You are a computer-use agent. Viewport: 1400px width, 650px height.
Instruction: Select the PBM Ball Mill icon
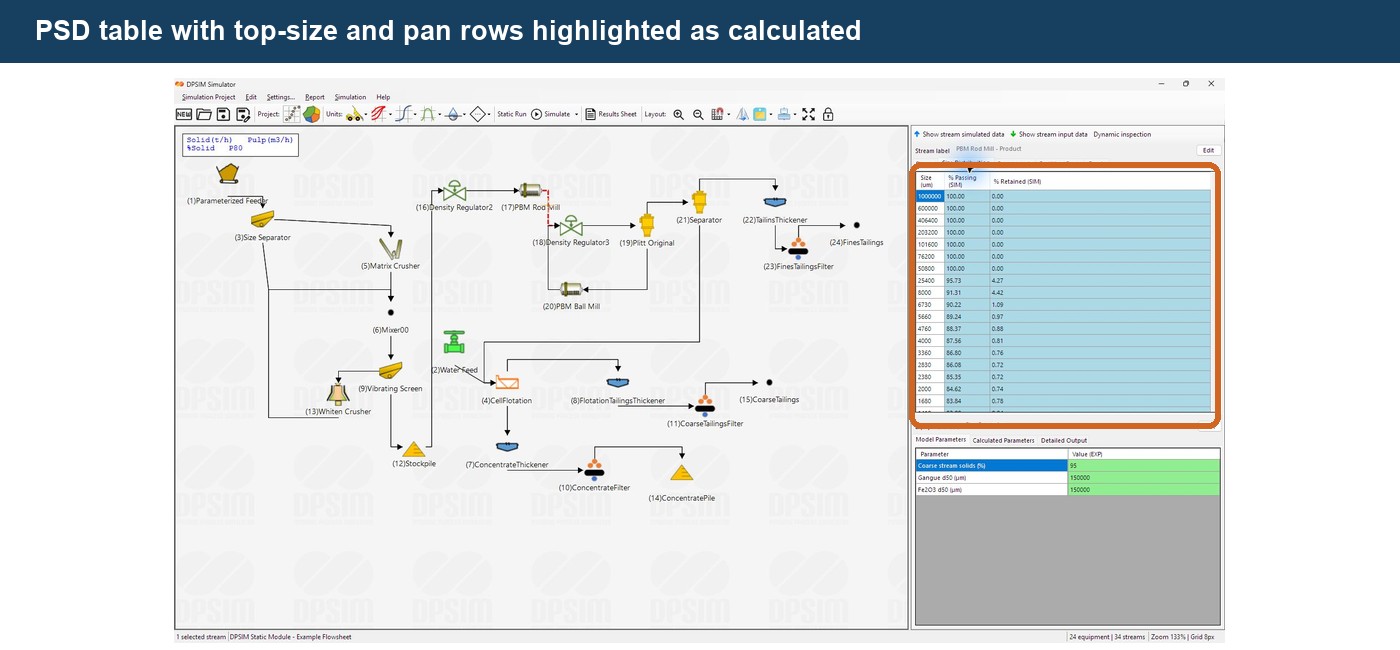pos(571,289)
